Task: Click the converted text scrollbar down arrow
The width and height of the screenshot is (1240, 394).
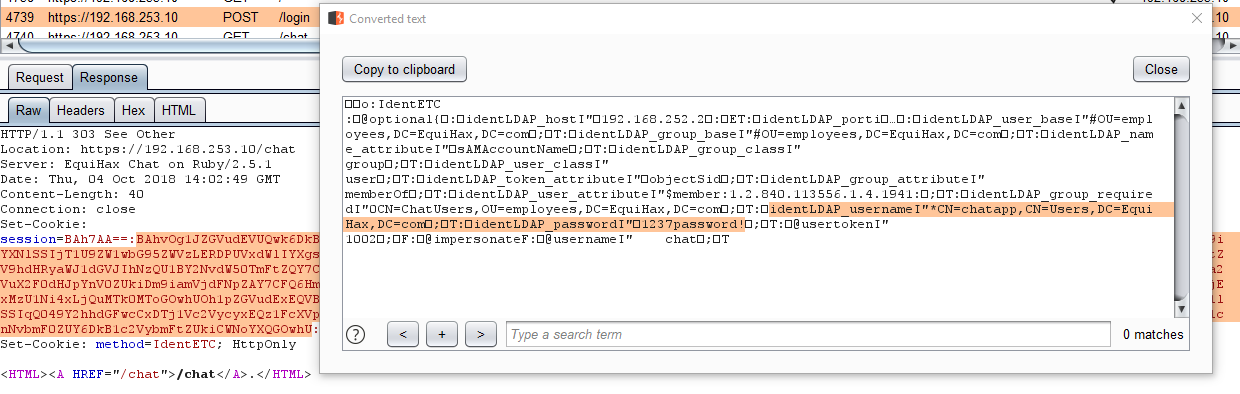Action: tap(1181, 306)
